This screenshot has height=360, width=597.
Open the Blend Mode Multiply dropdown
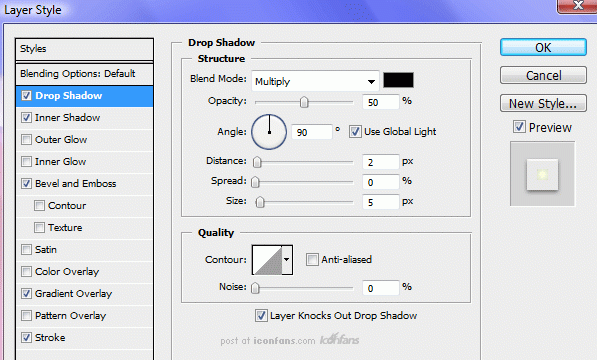click(315, 81)
